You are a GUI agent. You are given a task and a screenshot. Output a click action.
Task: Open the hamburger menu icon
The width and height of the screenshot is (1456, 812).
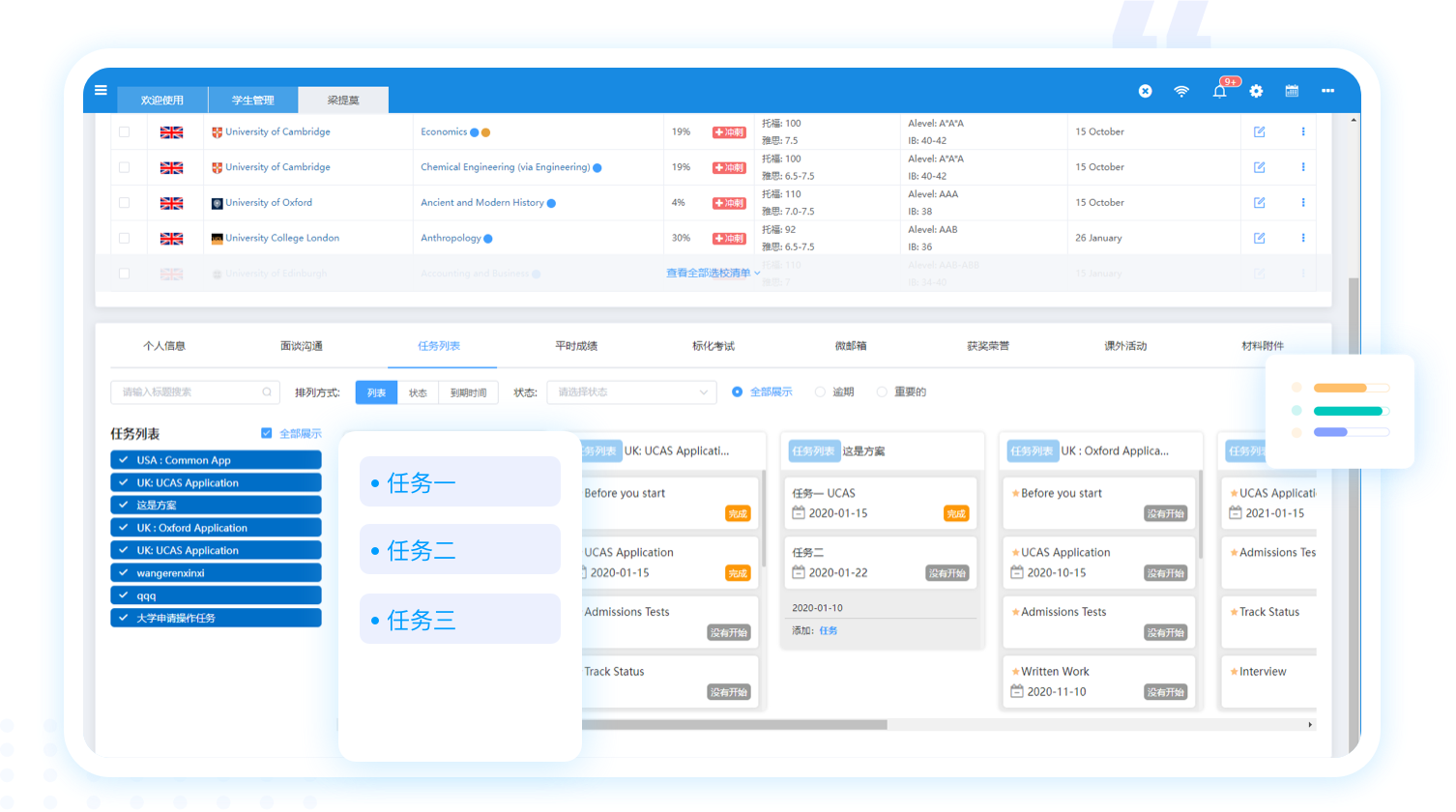pos(101,91)
